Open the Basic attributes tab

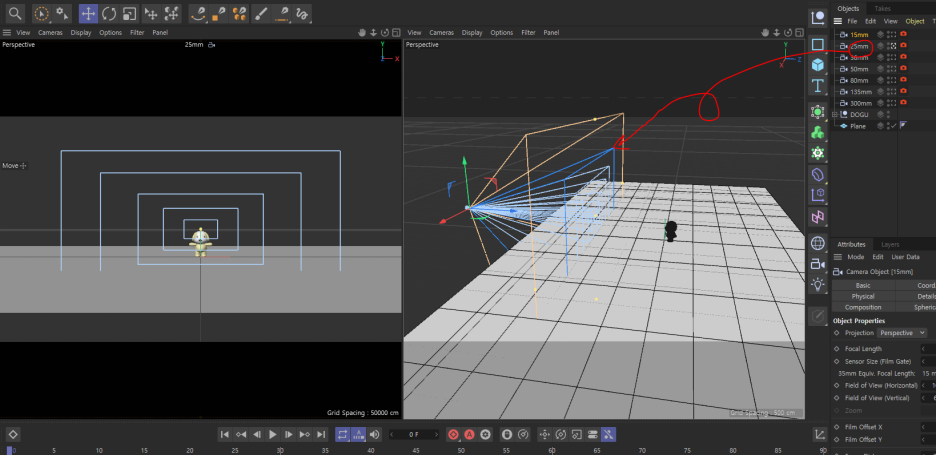point(863,285)
